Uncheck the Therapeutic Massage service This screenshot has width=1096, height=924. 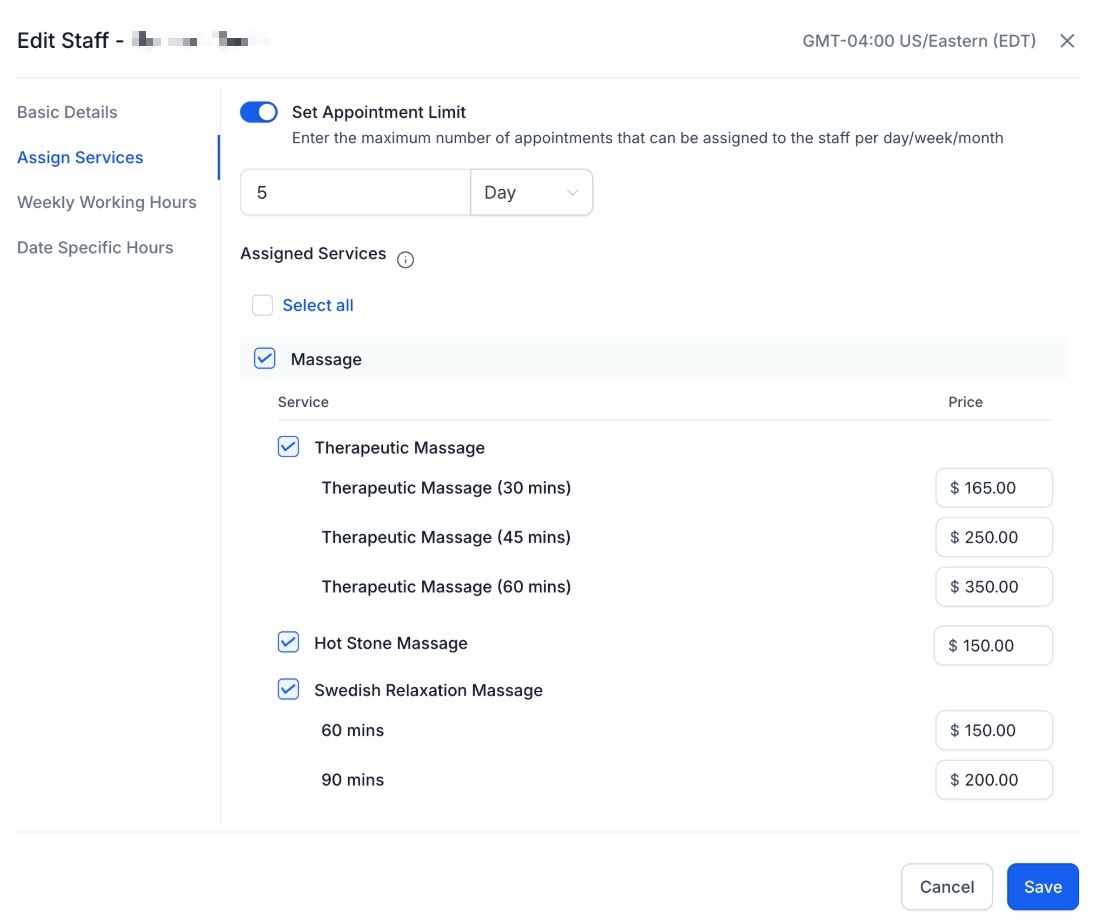(288, 447)
